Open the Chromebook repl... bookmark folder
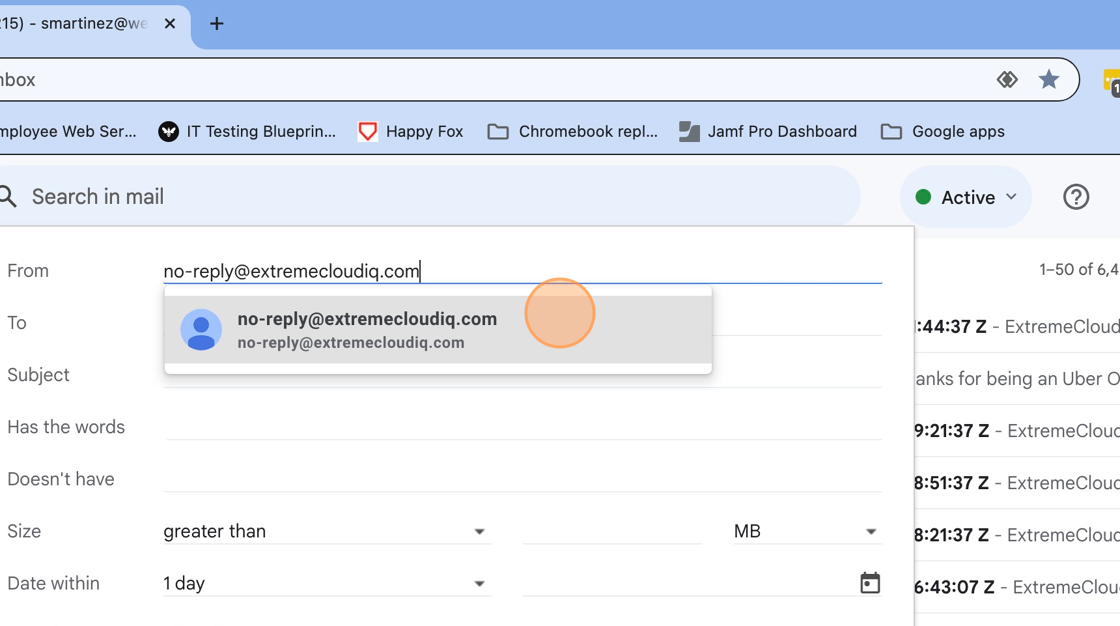 (572, 131)
